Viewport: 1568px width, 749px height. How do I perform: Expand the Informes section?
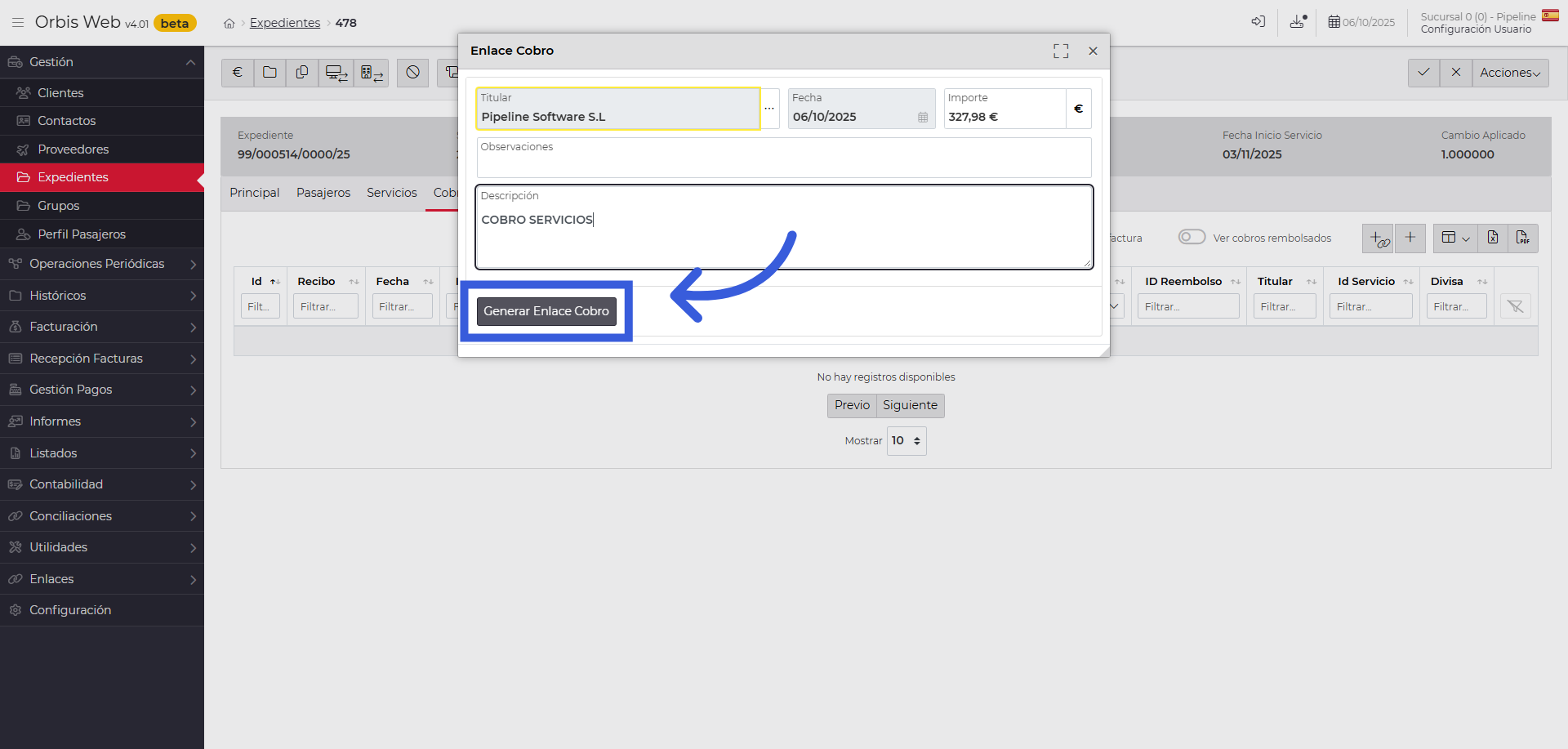[x=102, y=421]
